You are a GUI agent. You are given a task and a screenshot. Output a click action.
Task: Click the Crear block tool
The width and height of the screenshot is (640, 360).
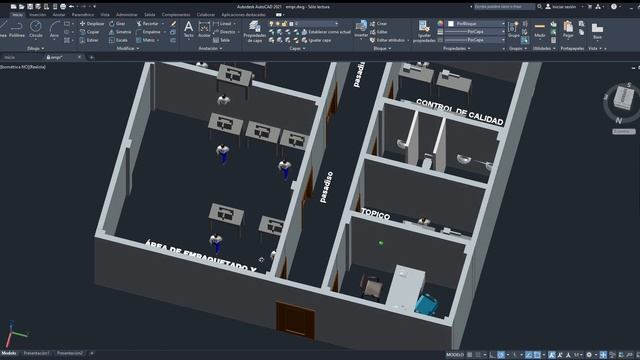[x=378, y=24]
